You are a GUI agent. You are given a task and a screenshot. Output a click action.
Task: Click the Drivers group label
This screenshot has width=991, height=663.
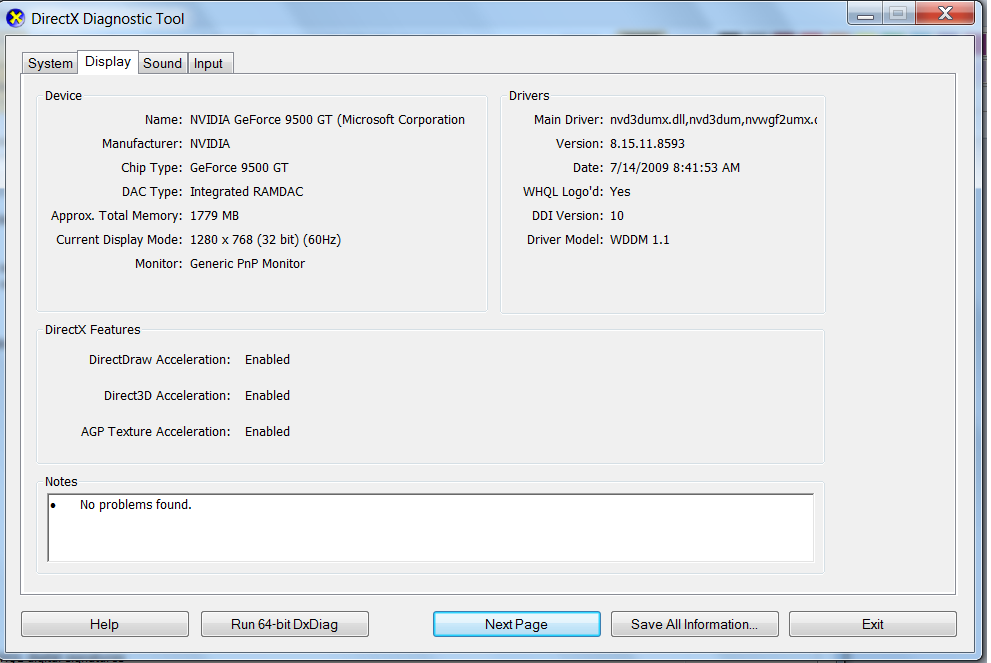point(529,95)
